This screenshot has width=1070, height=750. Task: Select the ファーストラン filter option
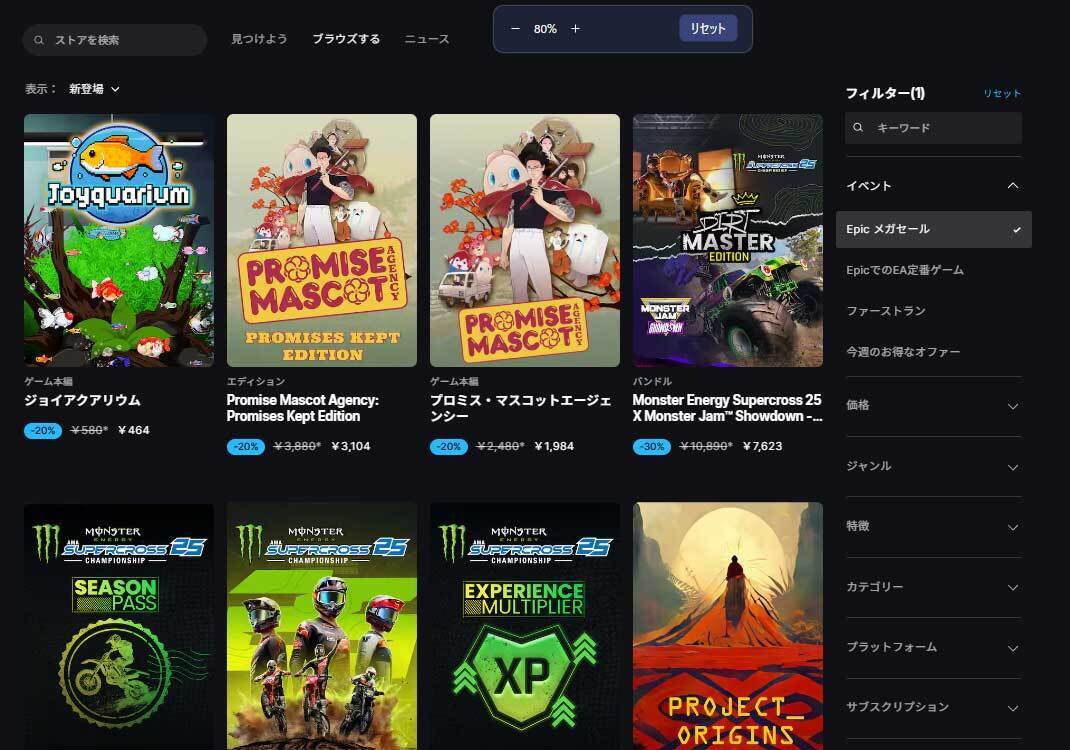886,311
